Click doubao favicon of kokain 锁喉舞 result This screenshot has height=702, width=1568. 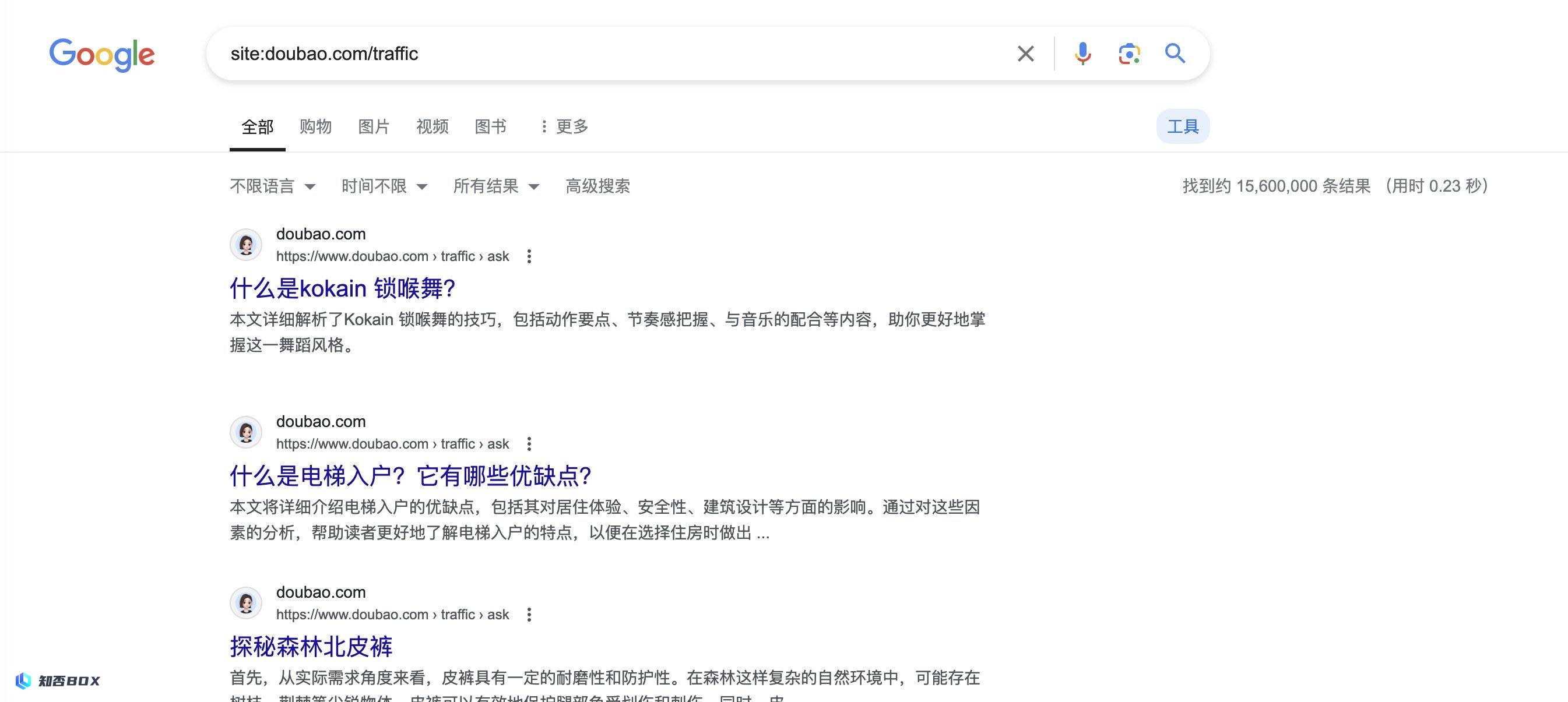pyautogui.click(x=246, y=245)
